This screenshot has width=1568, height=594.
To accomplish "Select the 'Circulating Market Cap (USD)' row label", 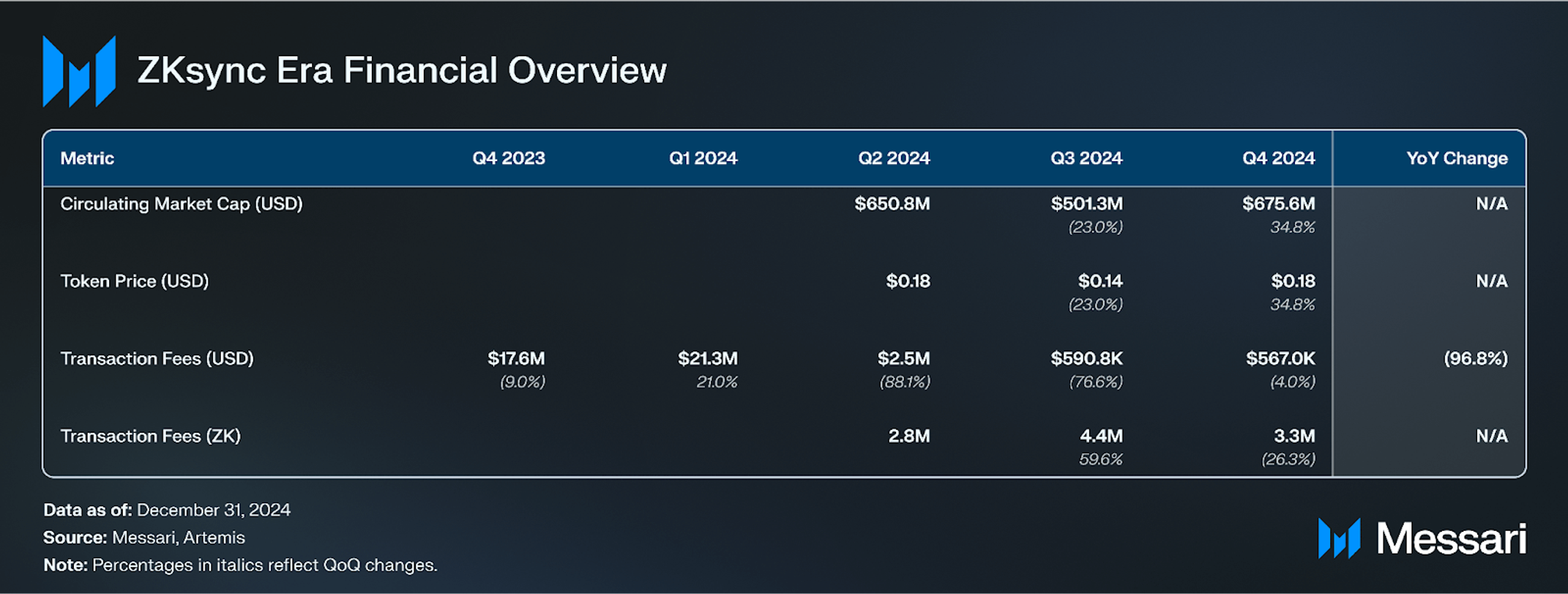I will tap(182, 204).
